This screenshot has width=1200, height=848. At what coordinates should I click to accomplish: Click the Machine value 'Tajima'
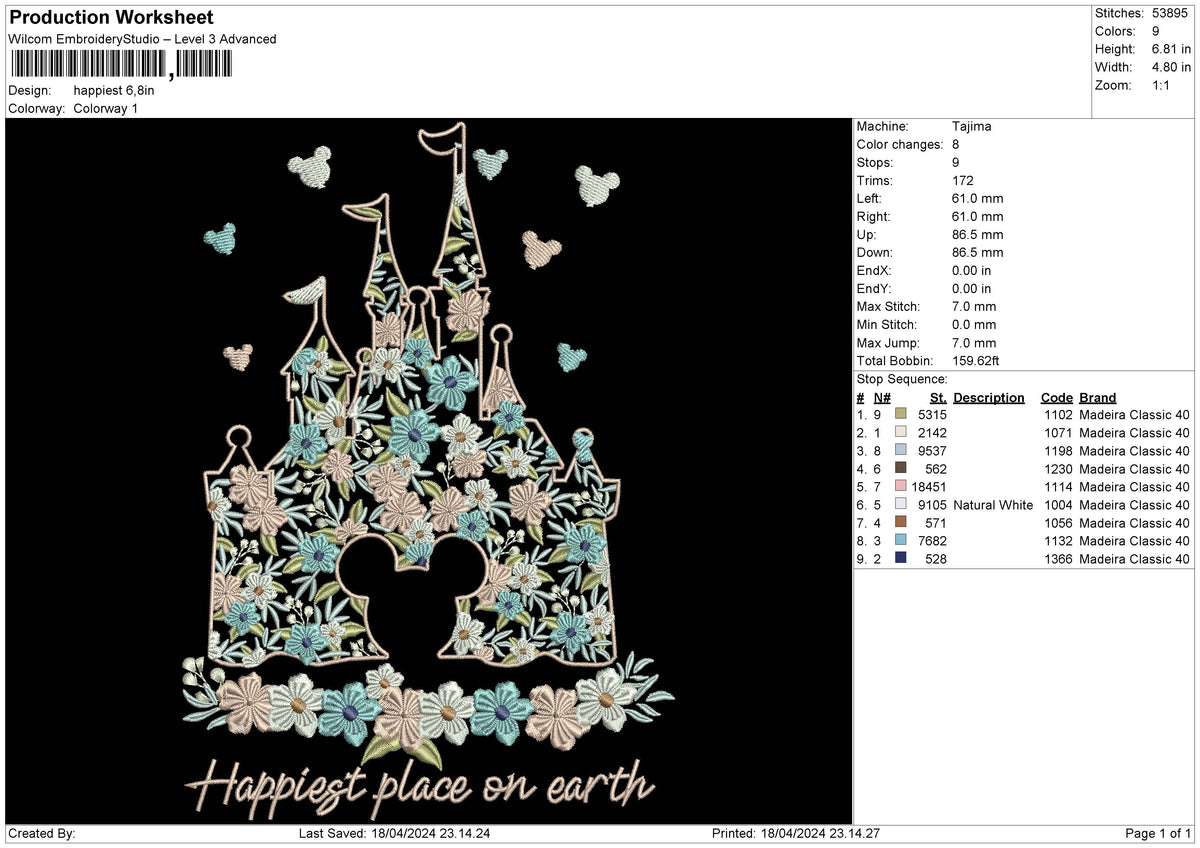coord(972,127)
